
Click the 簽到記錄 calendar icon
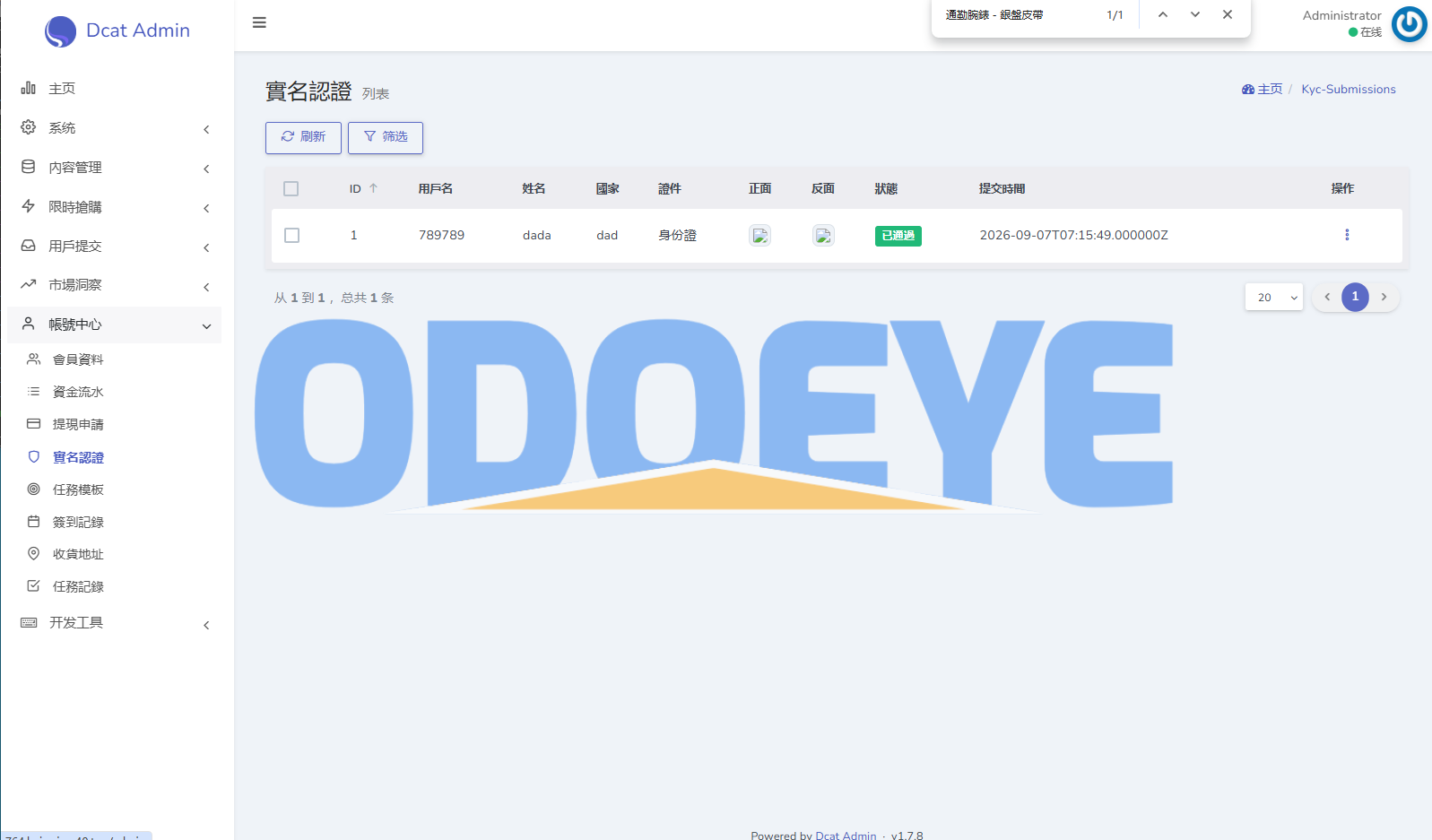(33, 521)
